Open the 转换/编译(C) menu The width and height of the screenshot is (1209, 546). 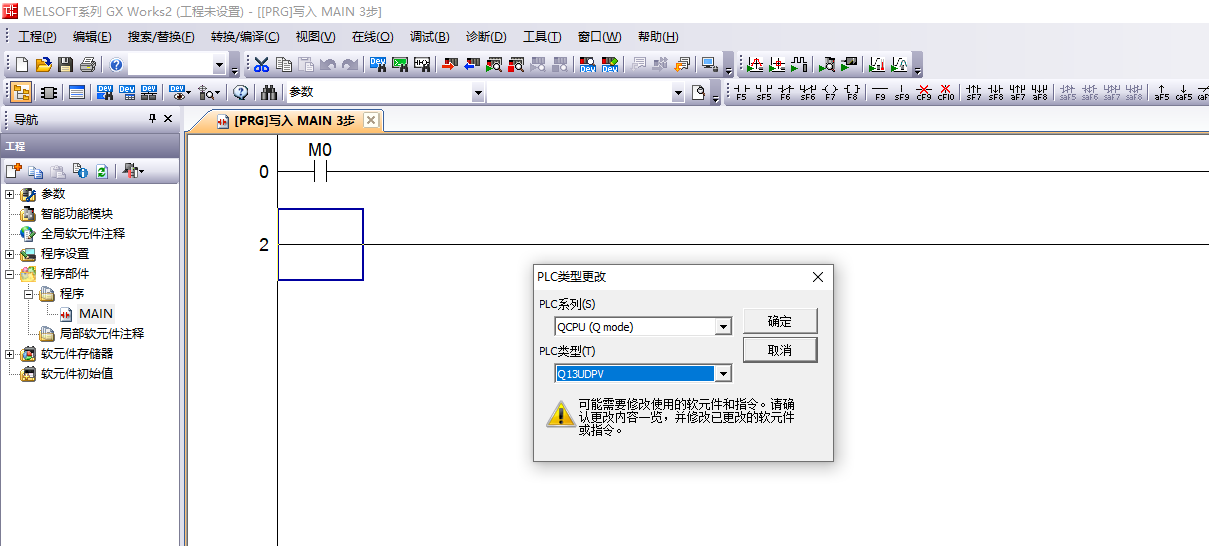(x=245, y=37)
